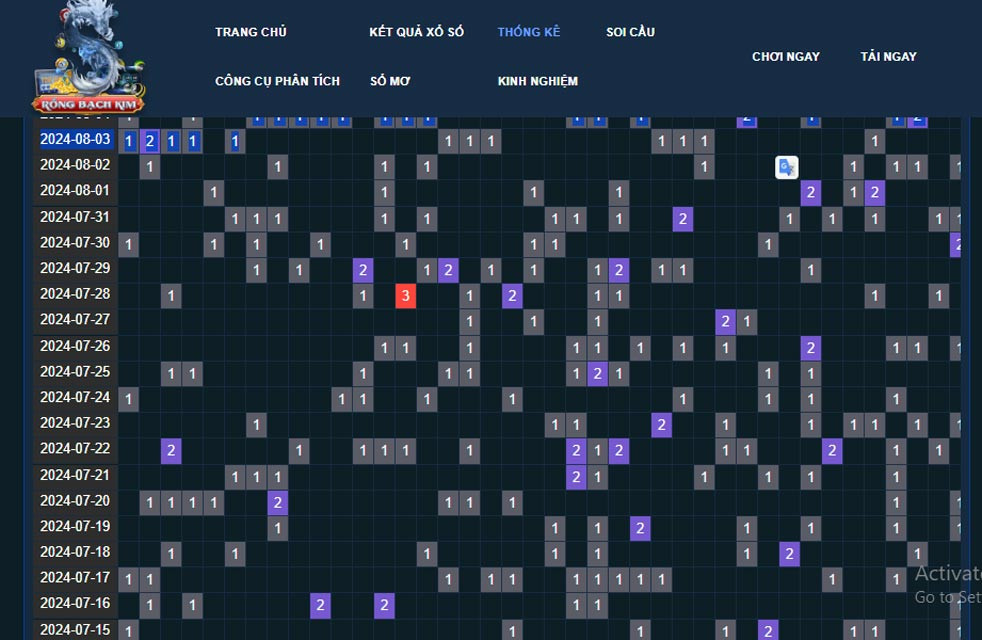The image size is (982, 640).
Task: Select the purple 2 cell in 2024-07-20 row
Action: [277, 502]
